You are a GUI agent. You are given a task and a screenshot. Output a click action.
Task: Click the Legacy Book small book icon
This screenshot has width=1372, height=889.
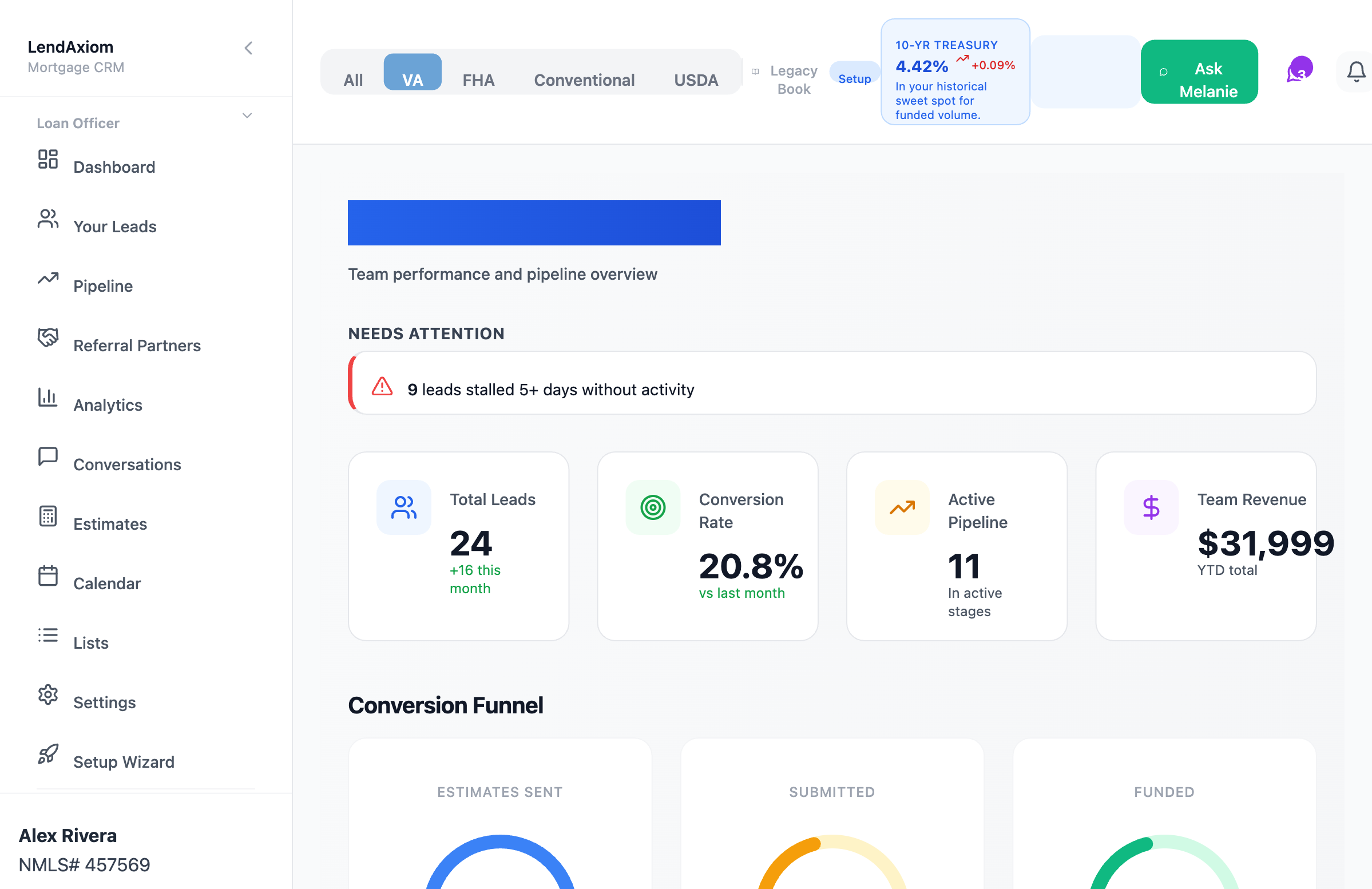755,72
